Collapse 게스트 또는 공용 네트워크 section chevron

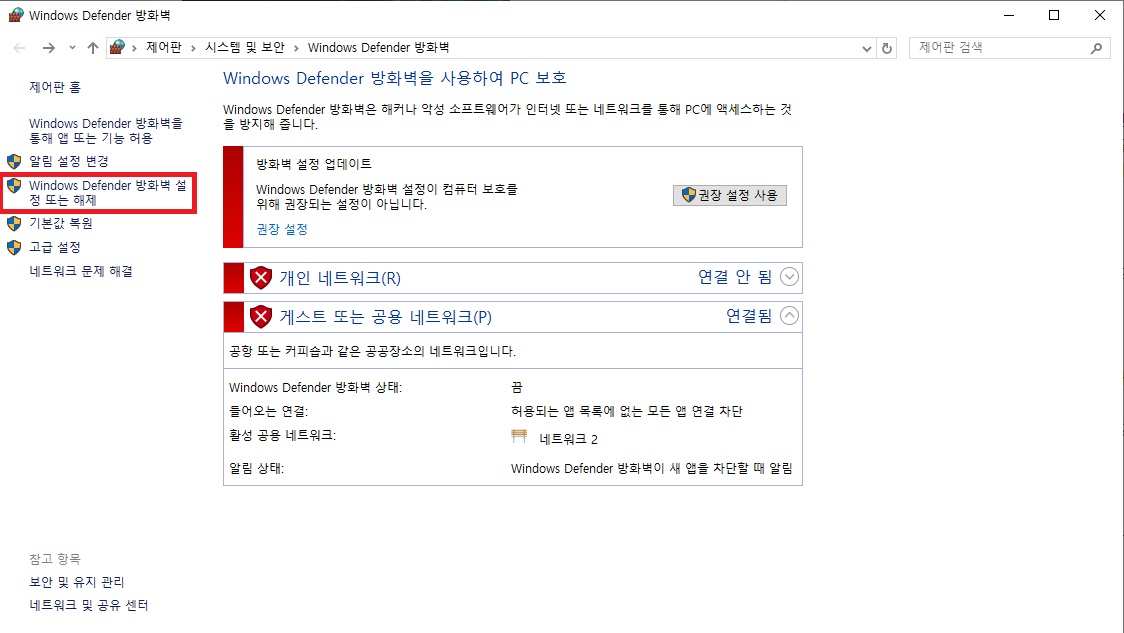(x=789, y=315)
